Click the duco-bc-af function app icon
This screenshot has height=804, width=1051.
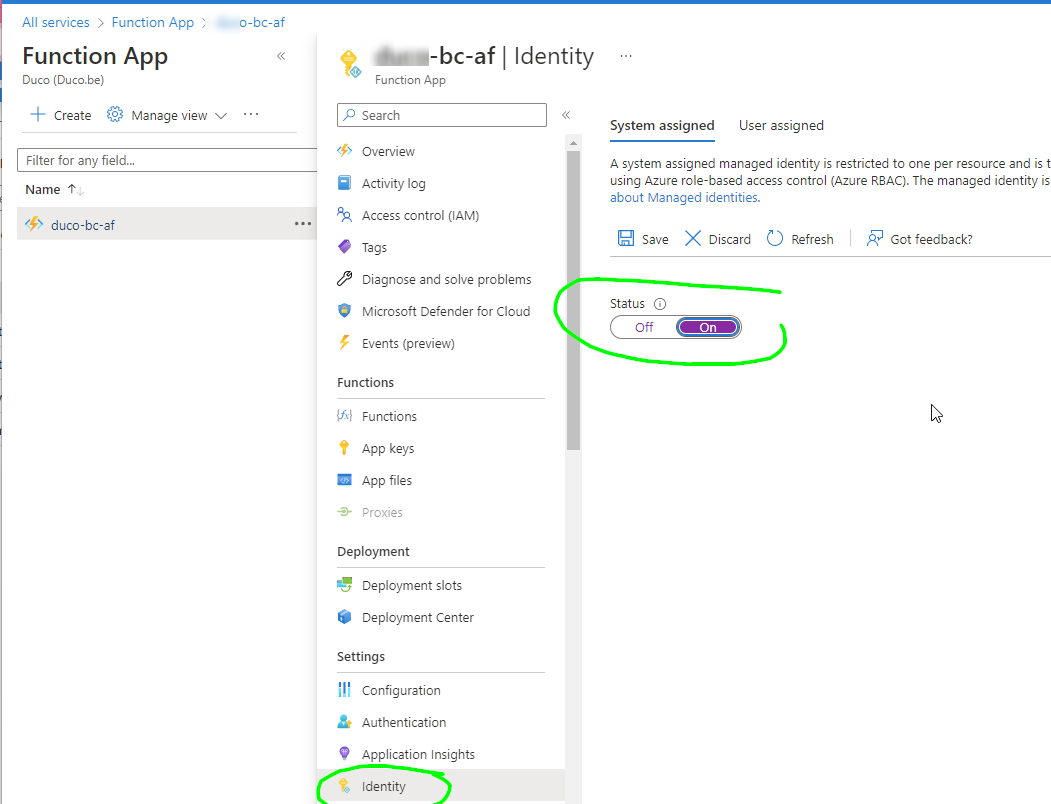34,224
